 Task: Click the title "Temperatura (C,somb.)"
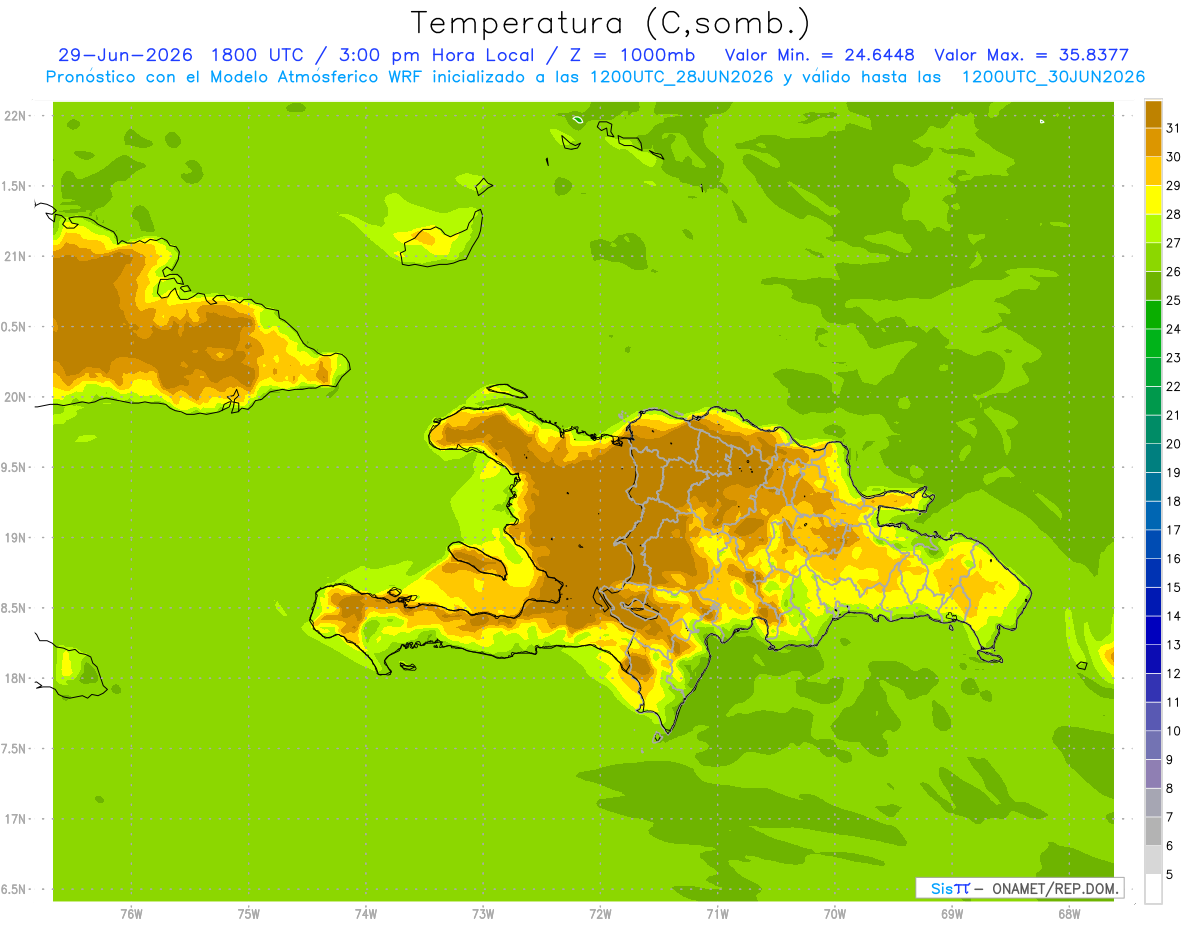click(x=611, y=24)
